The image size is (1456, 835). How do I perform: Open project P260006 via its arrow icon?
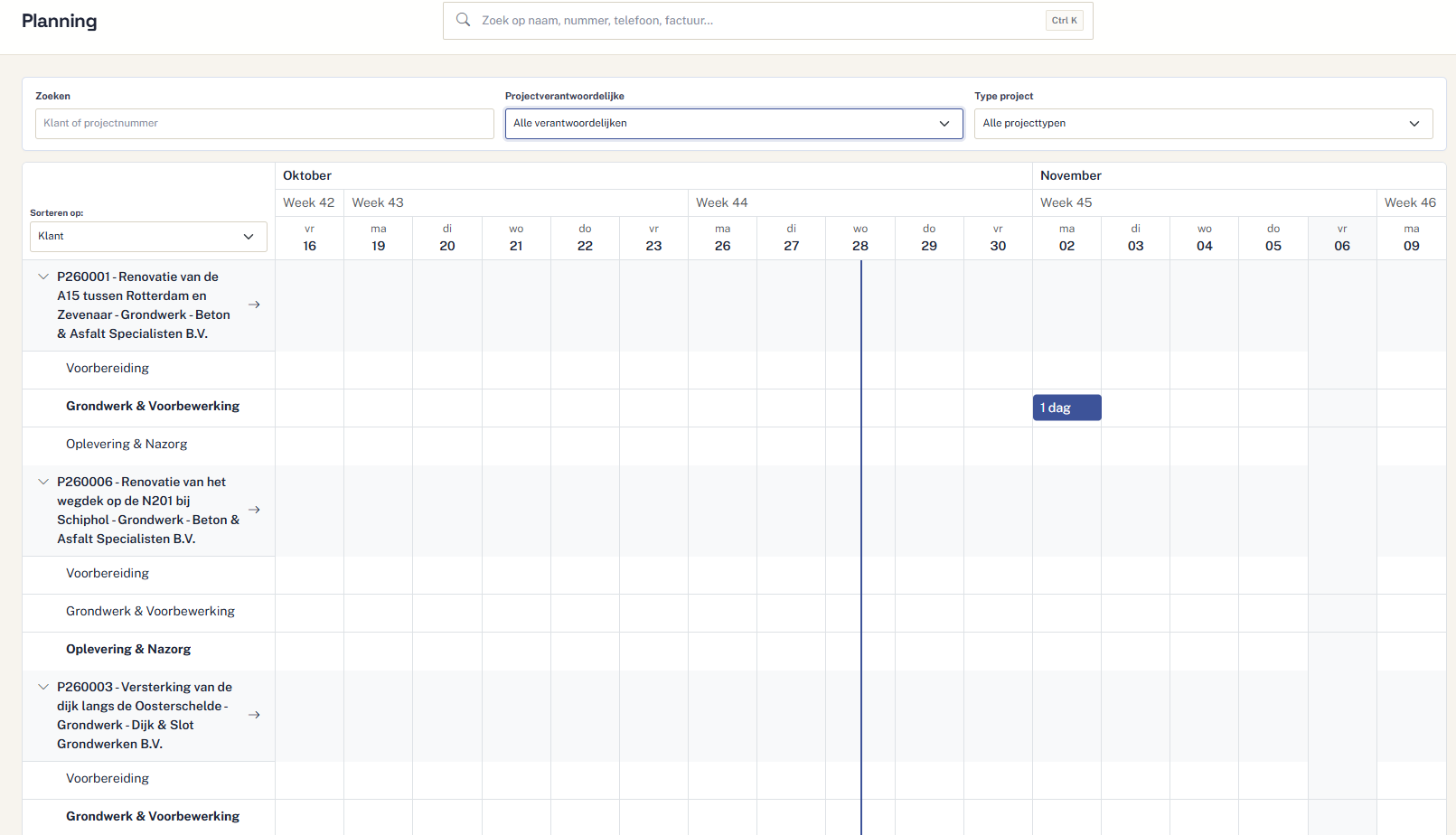(255, 510)
